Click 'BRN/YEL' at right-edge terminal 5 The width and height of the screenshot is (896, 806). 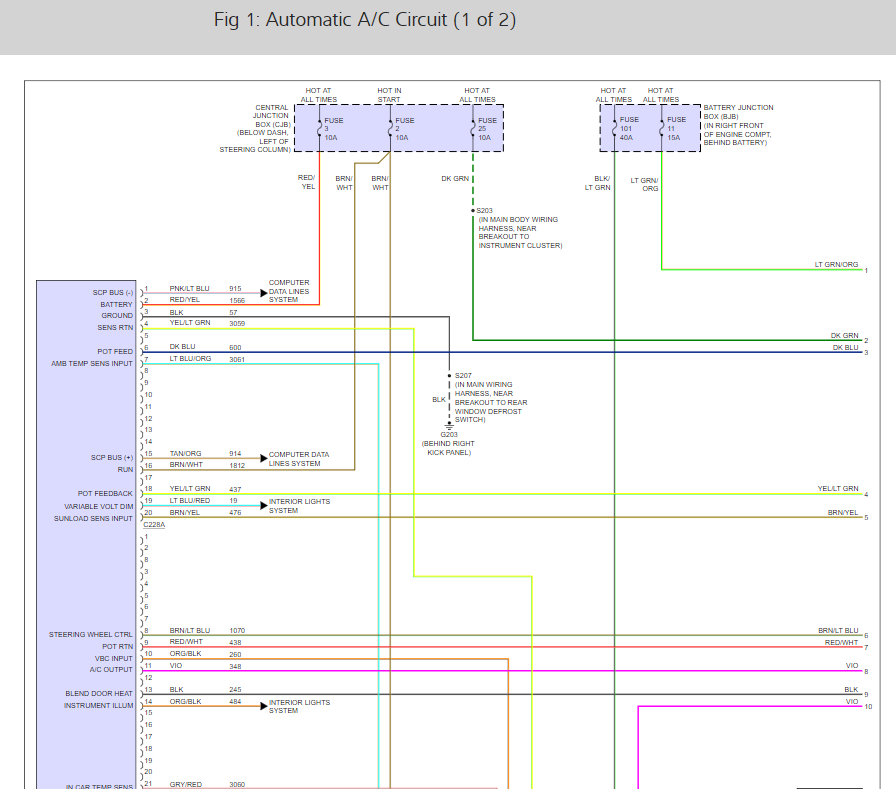tap(843, 513)
